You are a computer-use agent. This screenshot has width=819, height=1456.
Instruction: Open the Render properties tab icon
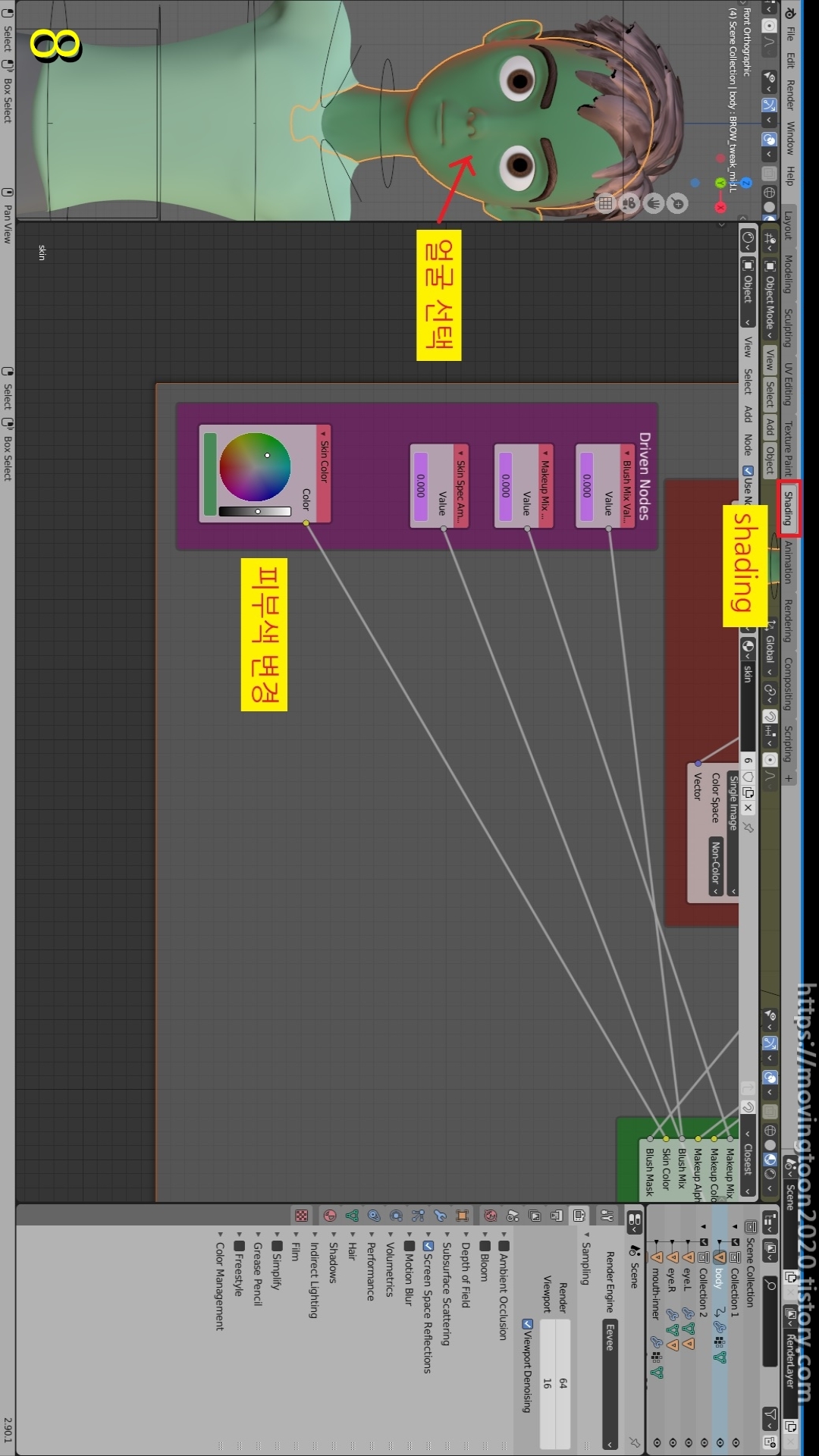[579, 1216]
